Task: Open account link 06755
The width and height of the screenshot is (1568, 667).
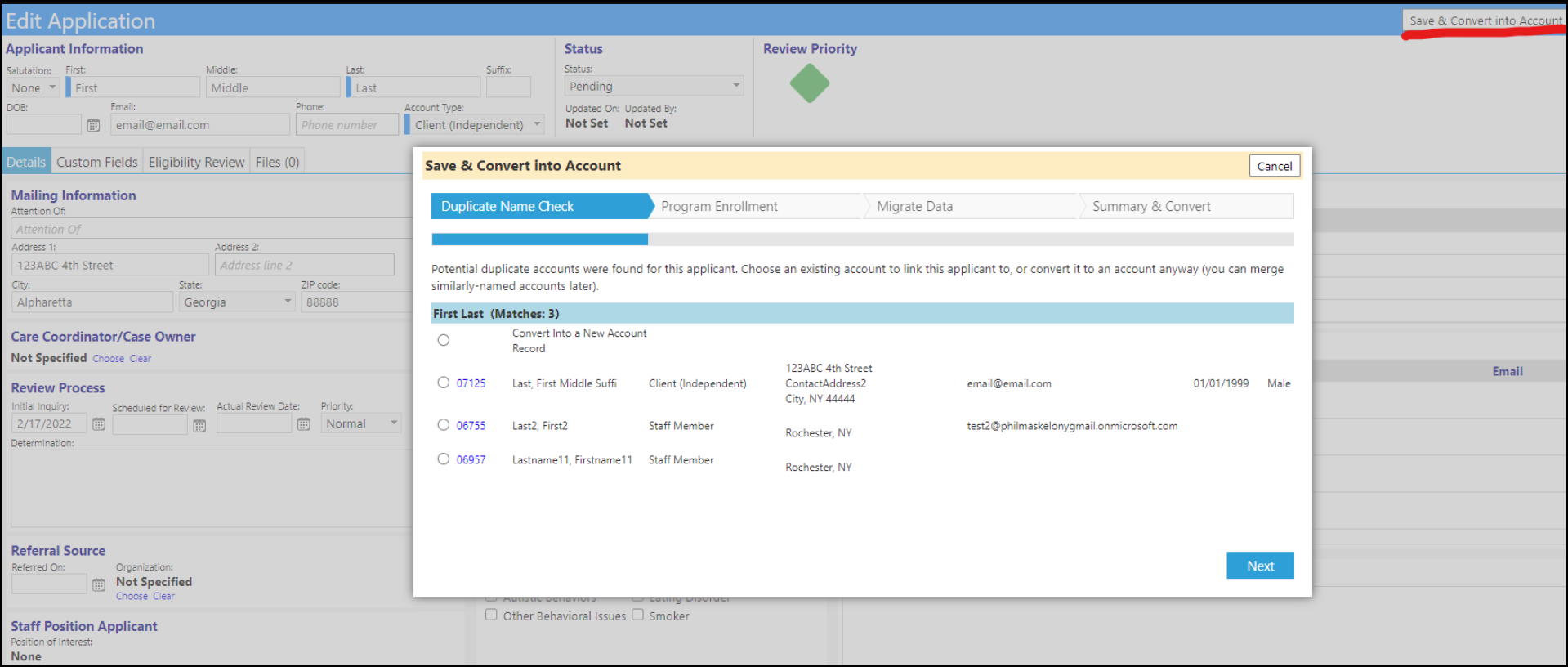Action: (471, 426)
